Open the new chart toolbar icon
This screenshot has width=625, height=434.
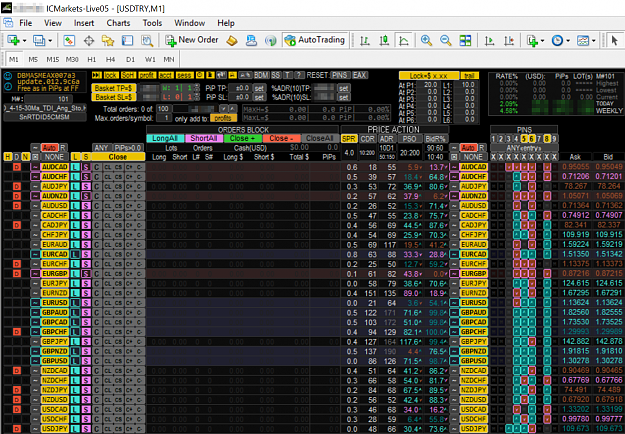pyautogui.click(x=14, y=40)
